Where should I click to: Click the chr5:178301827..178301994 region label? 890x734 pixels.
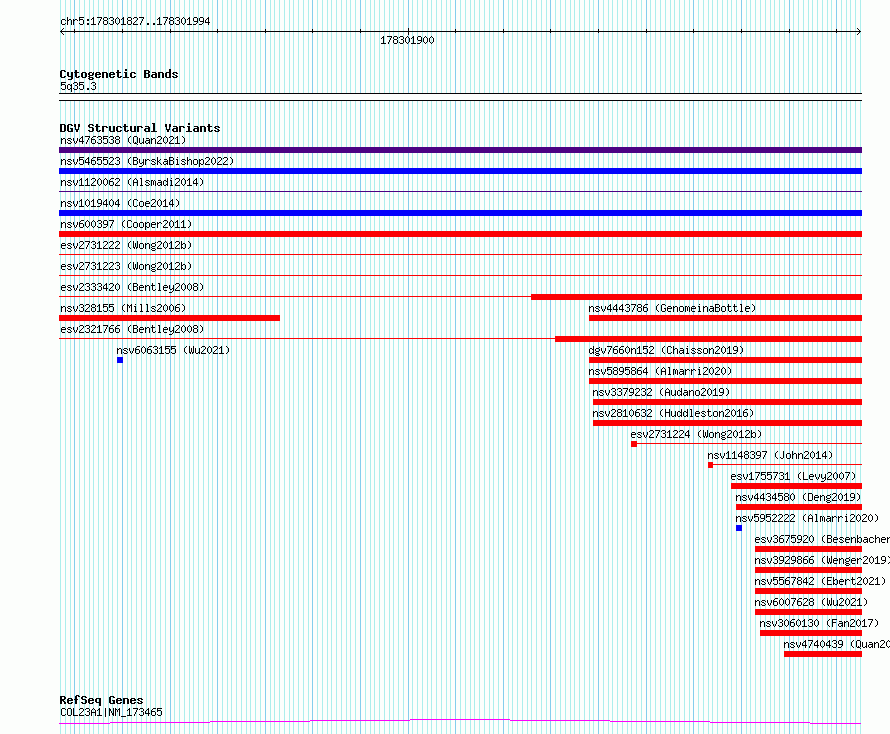135,21
